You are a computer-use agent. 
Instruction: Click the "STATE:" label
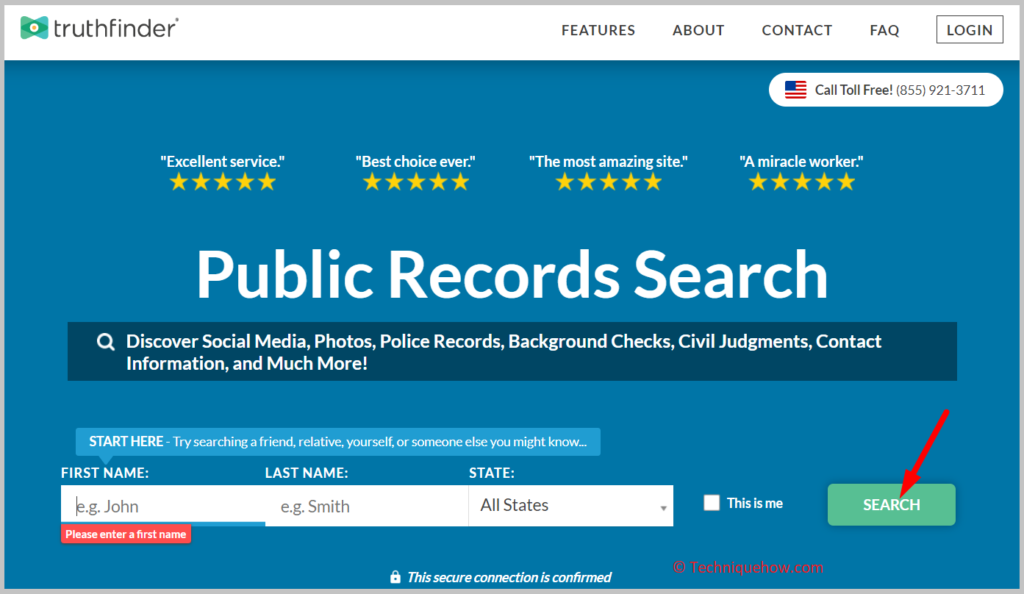pyautogui.click(x=492, y=473)
